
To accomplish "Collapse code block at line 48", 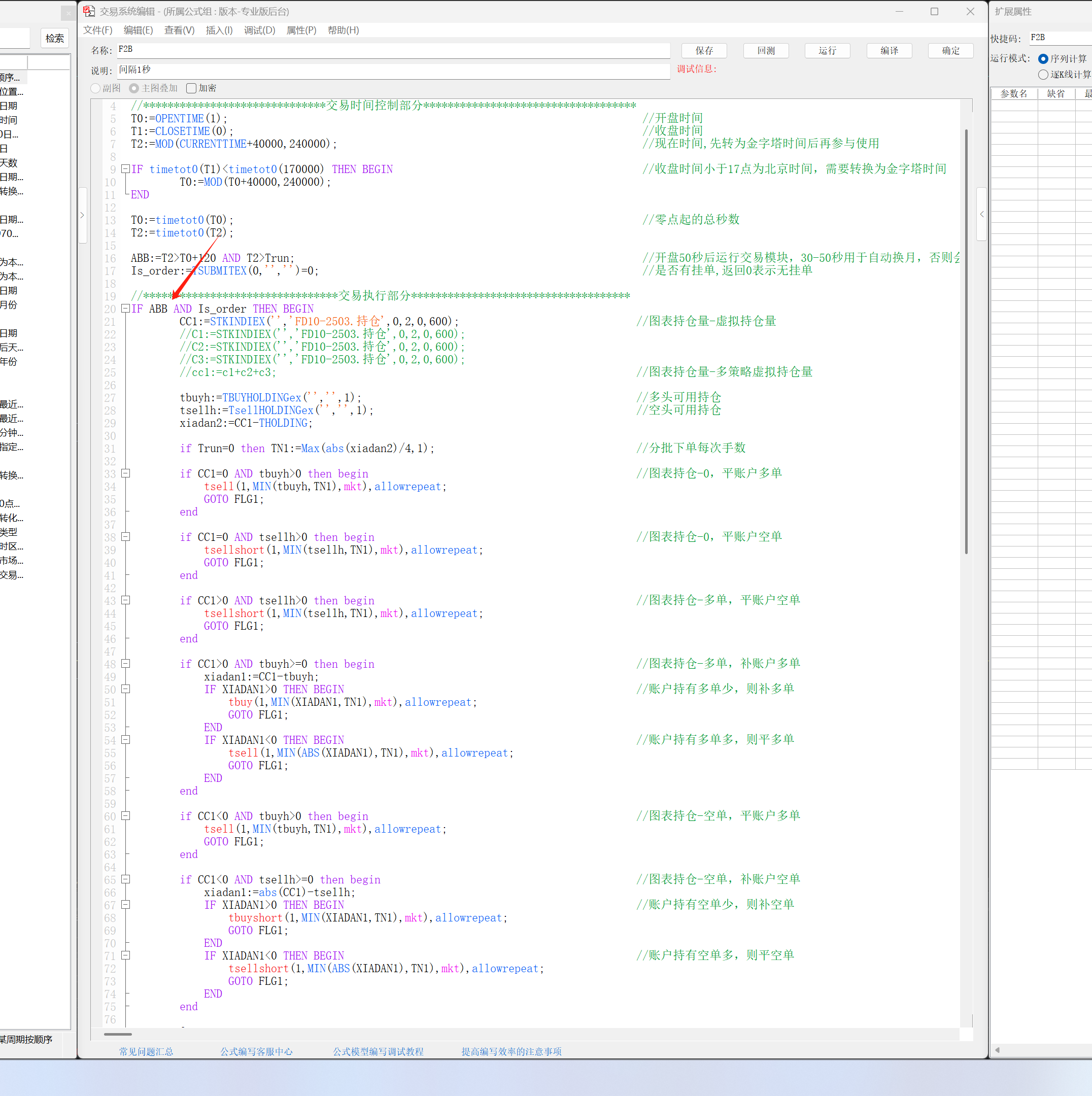I will [x=125, y=664].
